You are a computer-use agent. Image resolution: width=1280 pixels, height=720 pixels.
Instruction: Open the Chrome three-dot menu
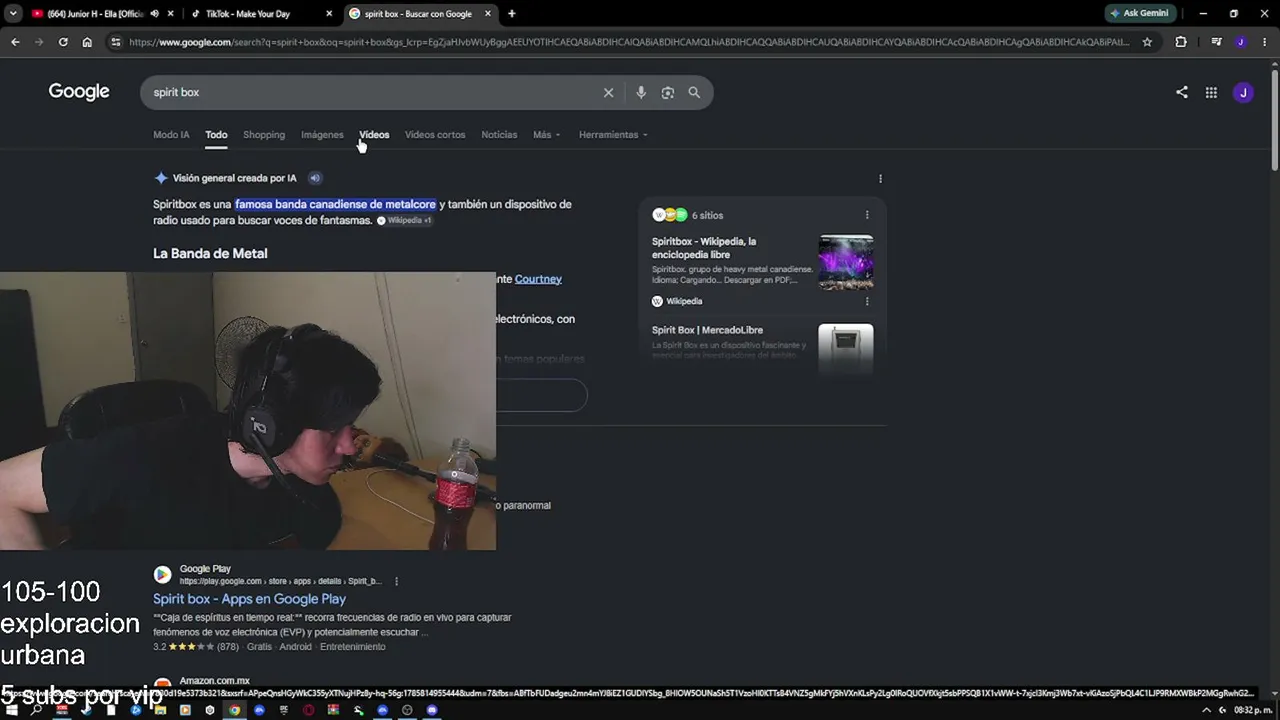[1264, 42]
